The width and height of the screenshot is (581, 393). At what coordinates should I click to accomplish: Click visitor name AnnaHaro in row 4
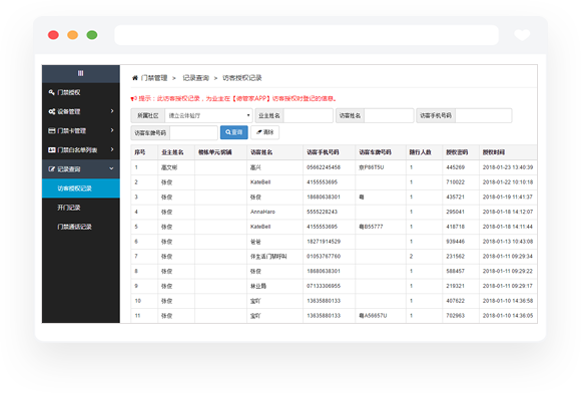coord(263,212)
